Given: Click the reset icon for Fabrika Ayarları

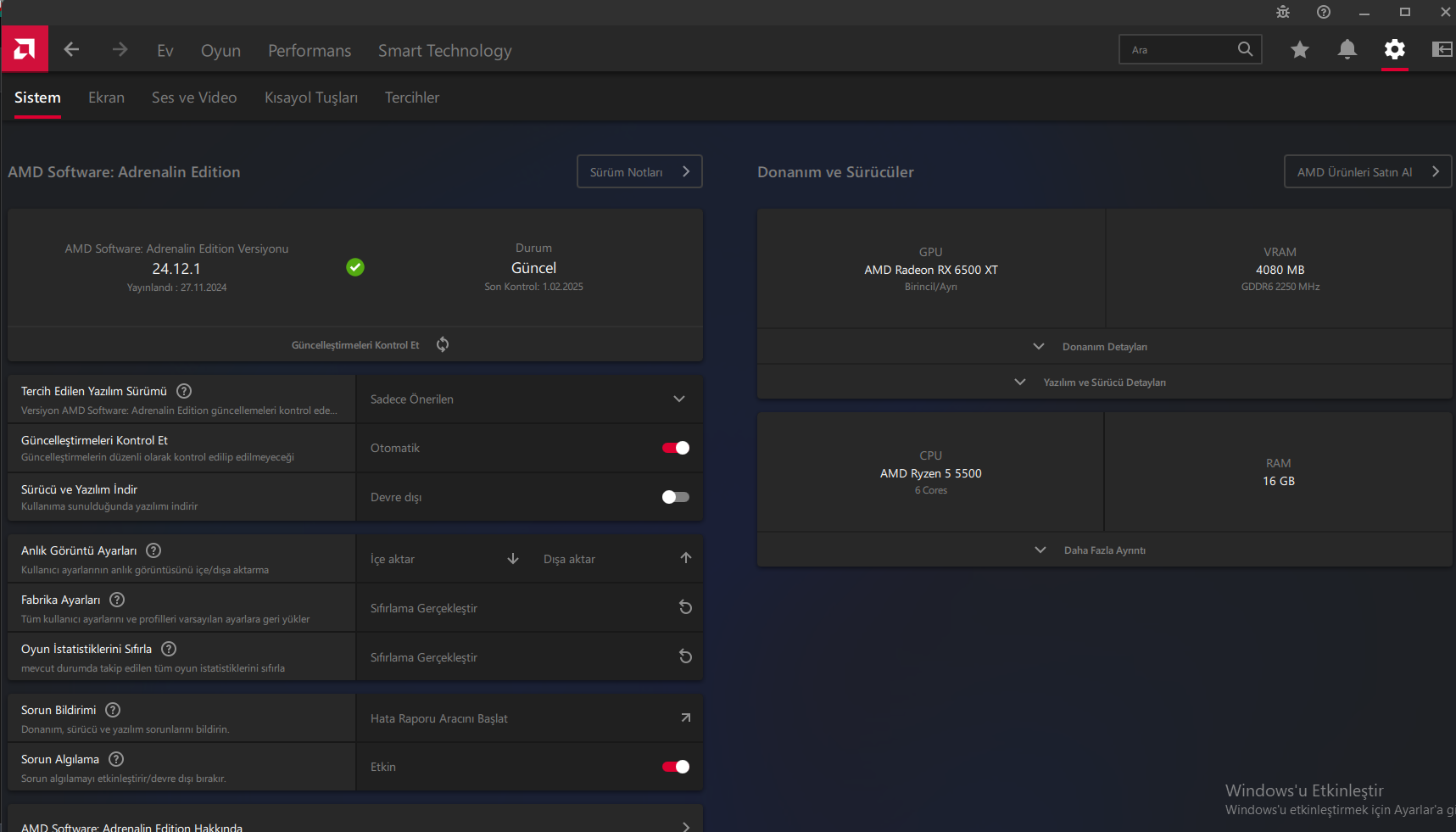Looking at the screenshot, I should [685, 608].
